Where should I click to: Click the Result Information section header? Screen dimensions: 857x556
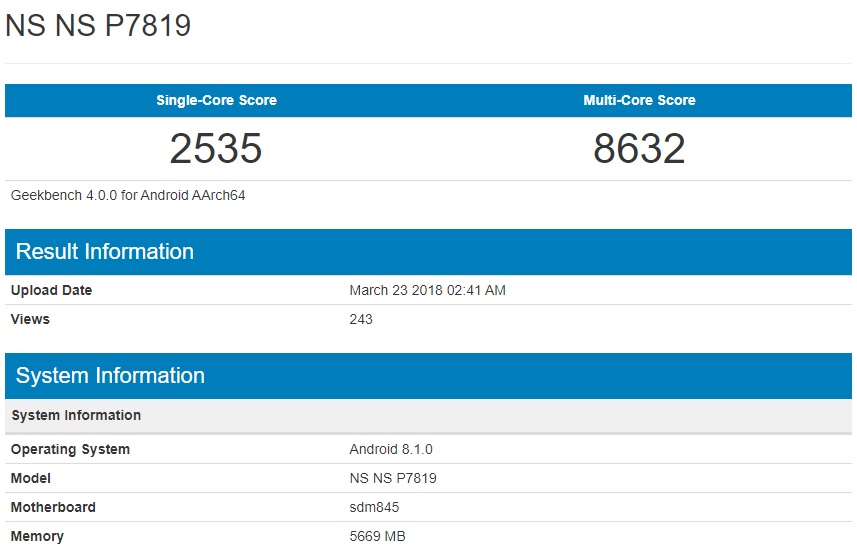[x=105, y=252]
